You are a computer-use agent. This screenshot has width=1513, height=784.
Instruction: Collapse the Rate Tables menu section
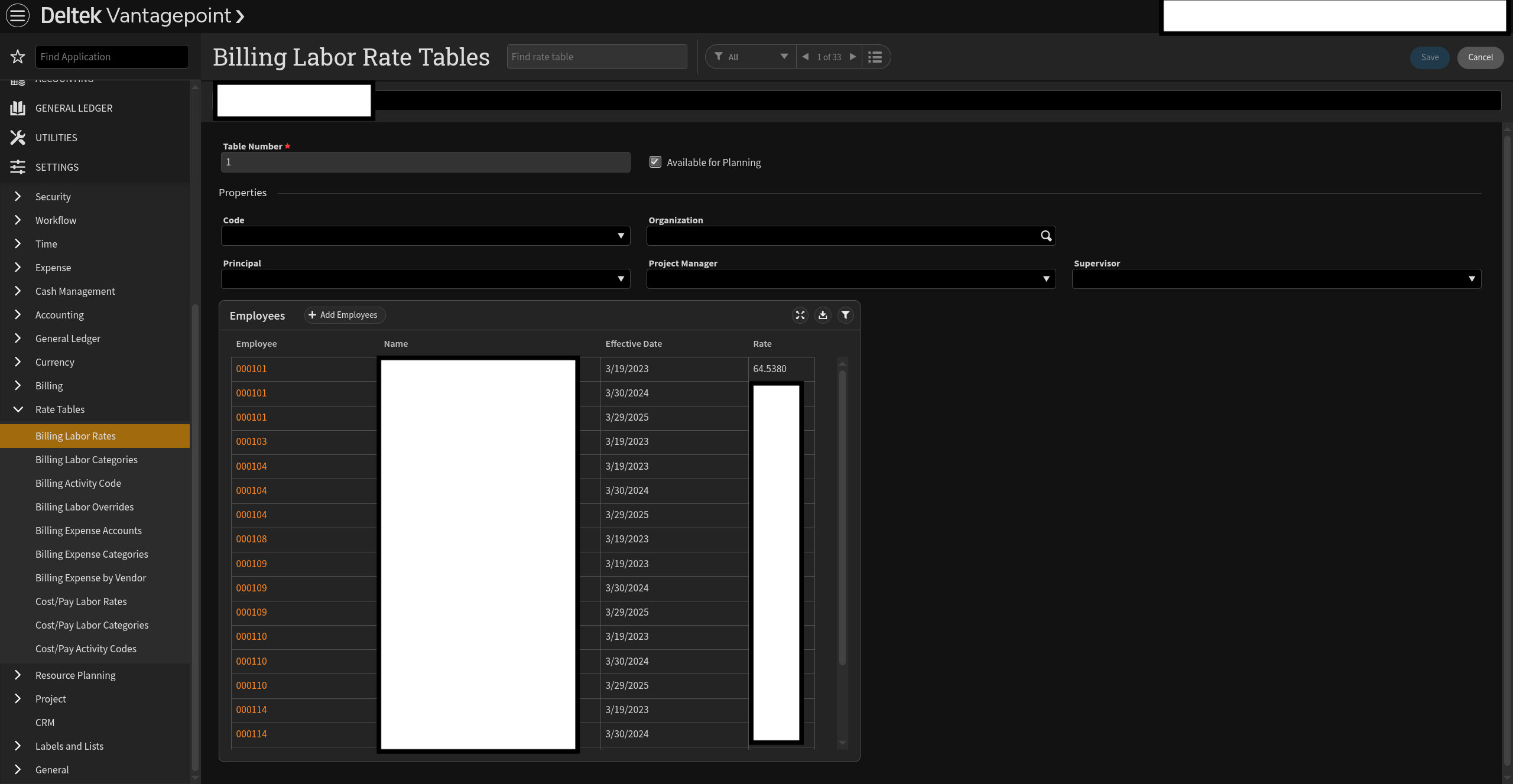click(18, 409)
